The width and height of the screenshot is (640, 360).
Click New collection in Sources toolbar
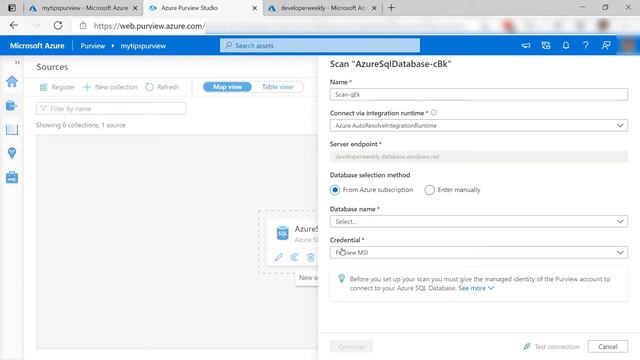110,87
